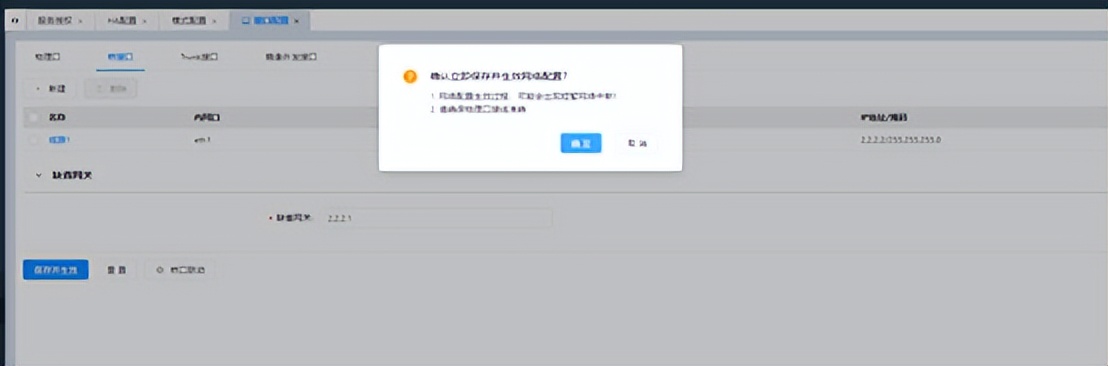The height and width of the screenshot is (366, 1108).
Task: Collapse the 缺省网关 section chevron
Action: click(38, 175)
